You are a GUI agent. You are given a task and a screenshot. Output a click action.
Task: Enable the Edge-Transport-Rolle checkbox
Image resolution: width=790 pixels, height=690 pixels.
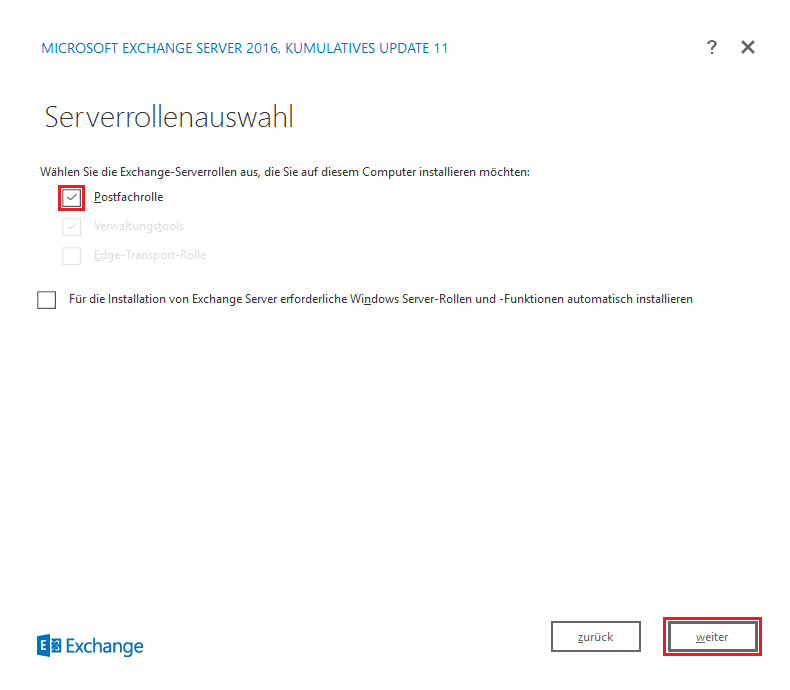pos(71,256)
